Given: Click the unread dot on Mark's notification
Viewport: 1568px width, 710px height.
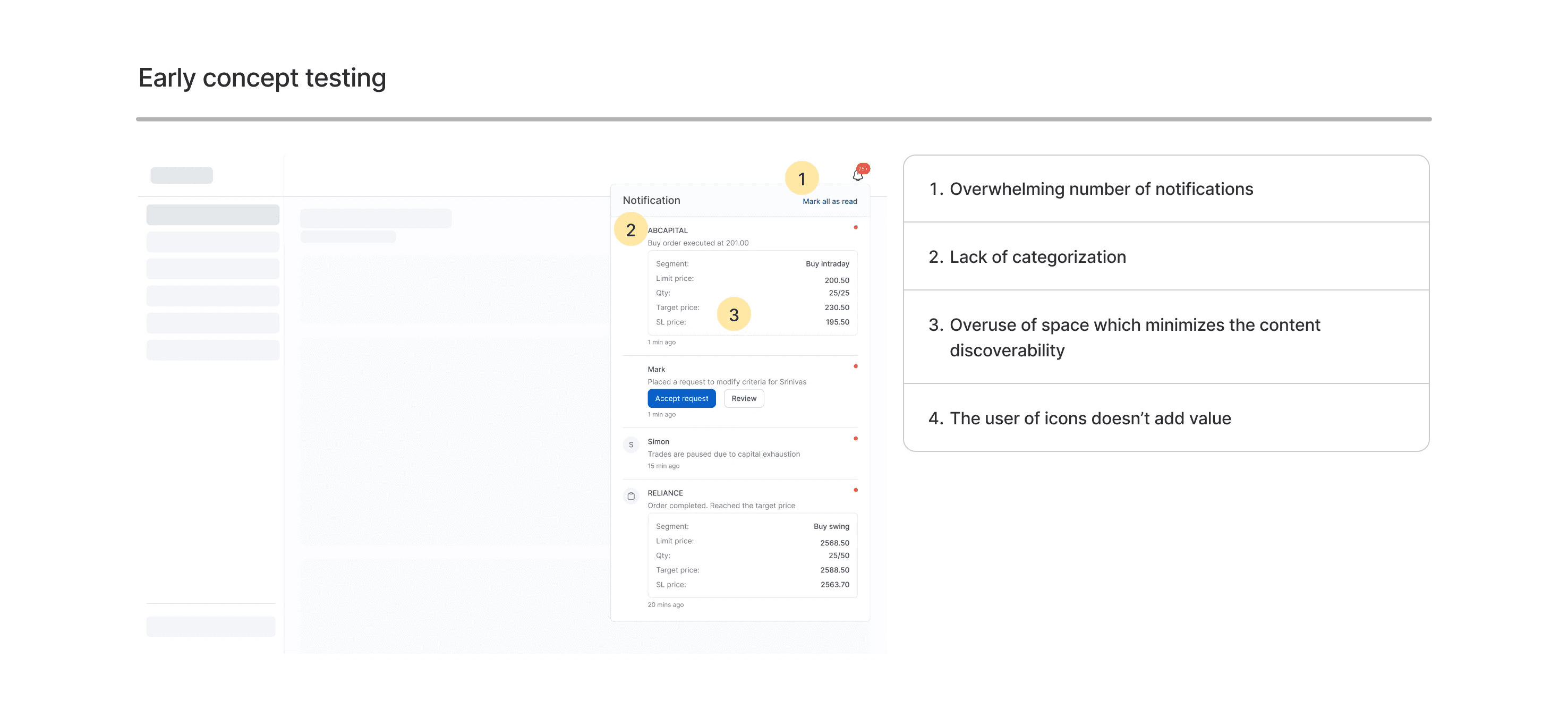Looking at the screenshot, I should (x=855, y=366).
